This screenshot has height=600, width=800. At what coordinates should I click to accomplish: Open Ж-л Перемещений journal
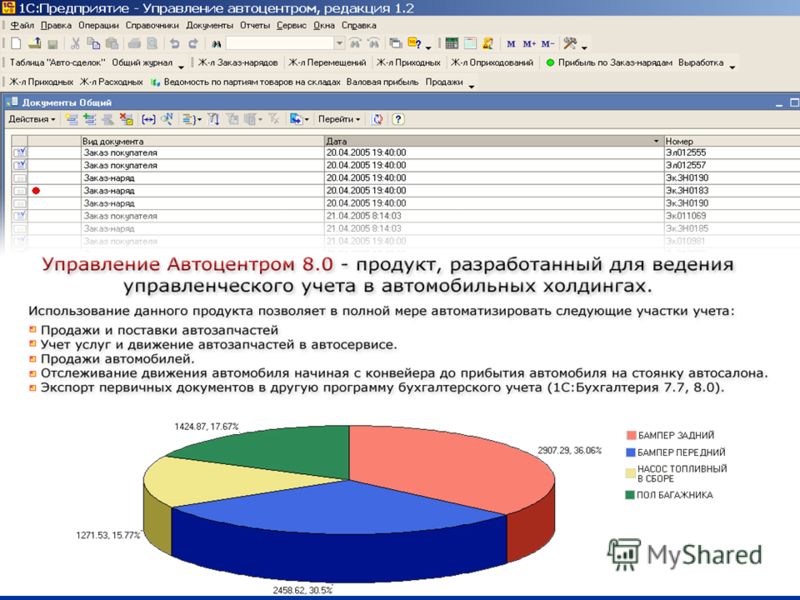(x=328, y=62)
